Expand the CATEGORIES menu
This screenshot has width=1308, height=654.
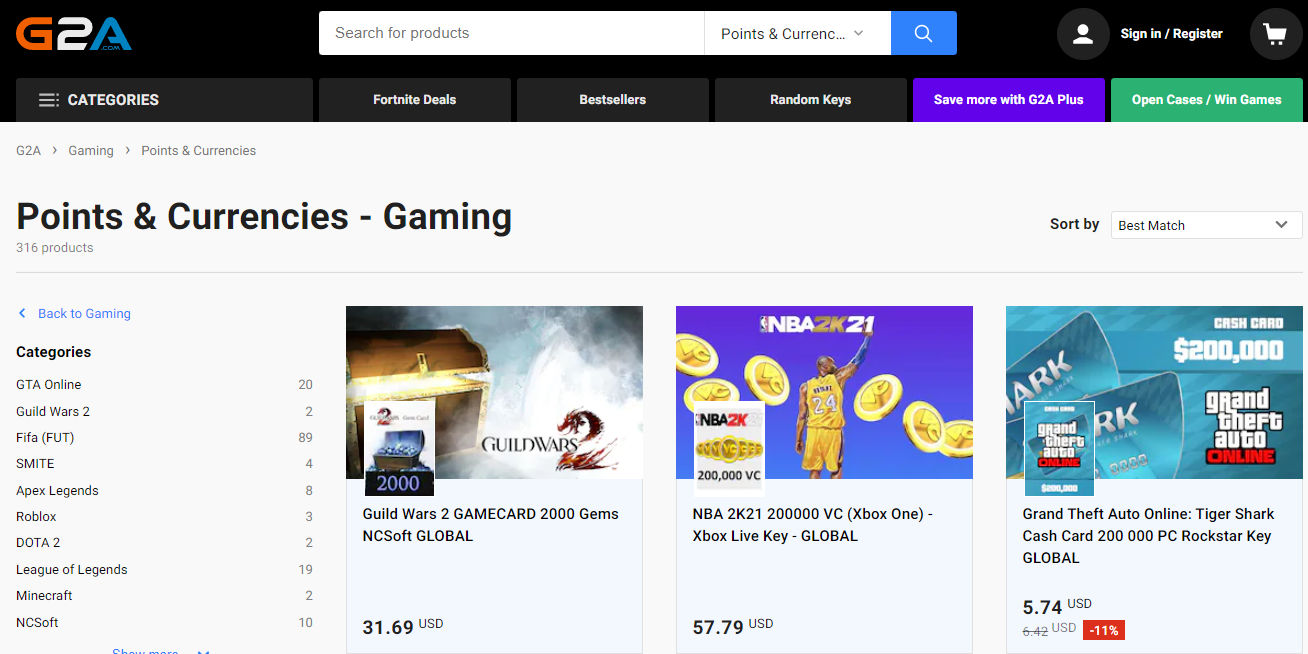click(164, 100)
